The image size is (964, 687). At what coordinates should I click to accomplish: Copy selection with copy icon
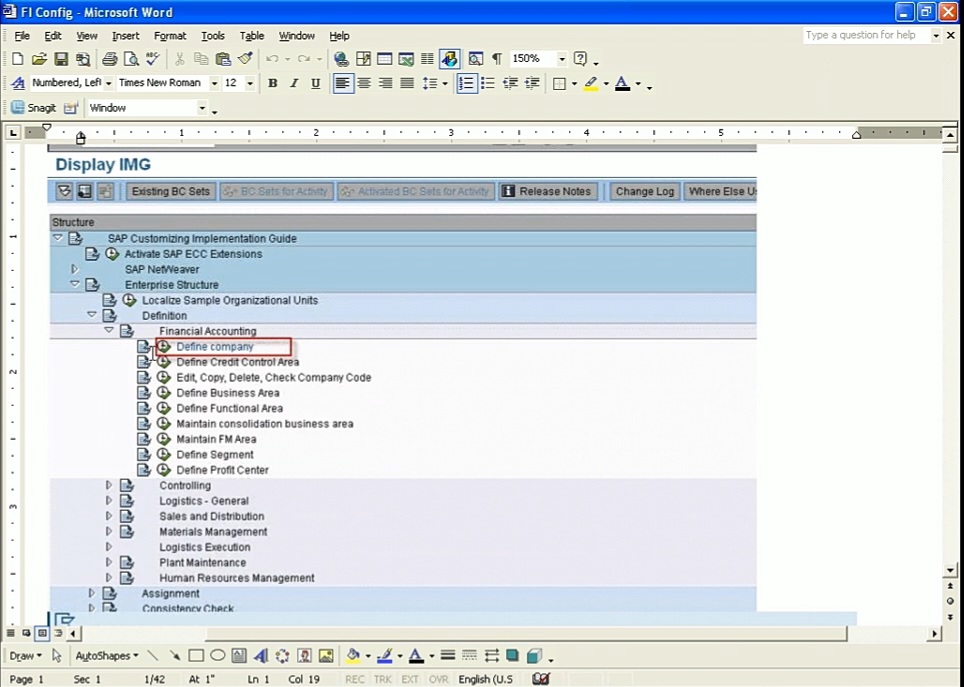pyautogui.click(x=201, y=59)
